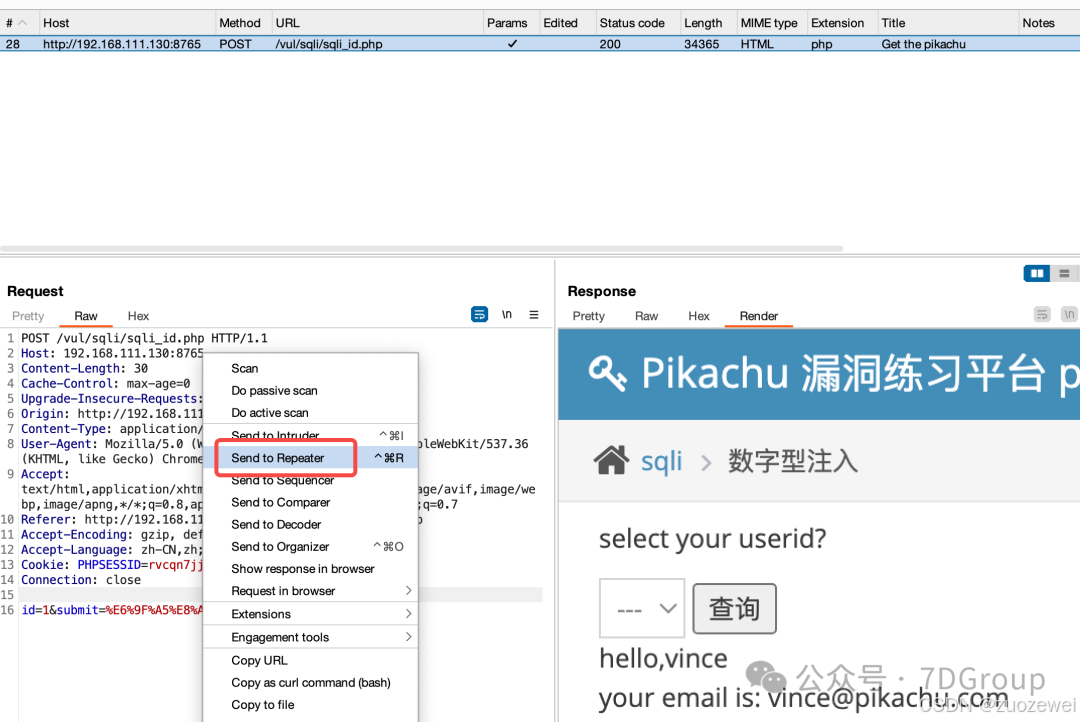This screenshot has width=1080, height=722.
Task: Open the Request panel hamburger menu
Action: pyautogui.click(x=534, y=315)
